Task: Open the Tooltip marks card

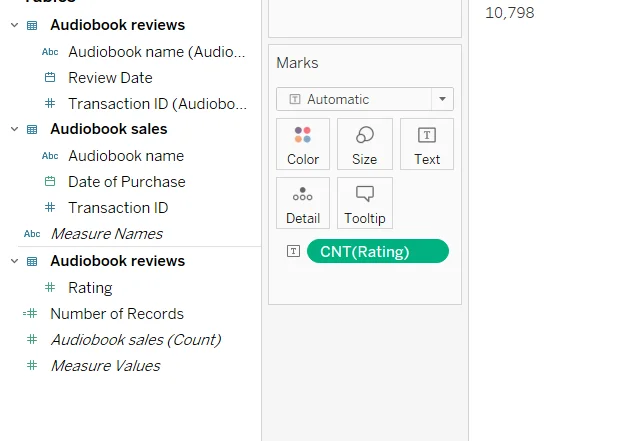Action: click(x=365, y=203)
